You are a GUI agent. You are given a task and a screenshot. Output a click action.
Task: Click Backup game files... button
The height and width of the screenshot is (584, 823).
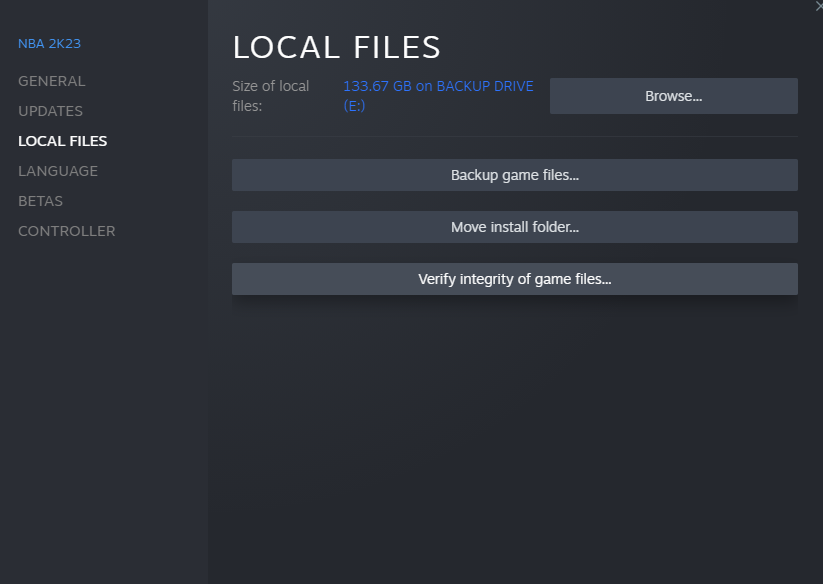[514, 175]
